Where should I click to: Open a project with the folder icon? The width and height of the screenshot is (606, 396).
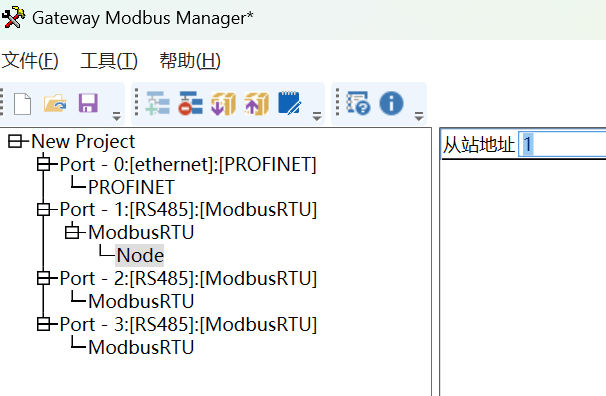pyautogui.click(x=55, y=103)
